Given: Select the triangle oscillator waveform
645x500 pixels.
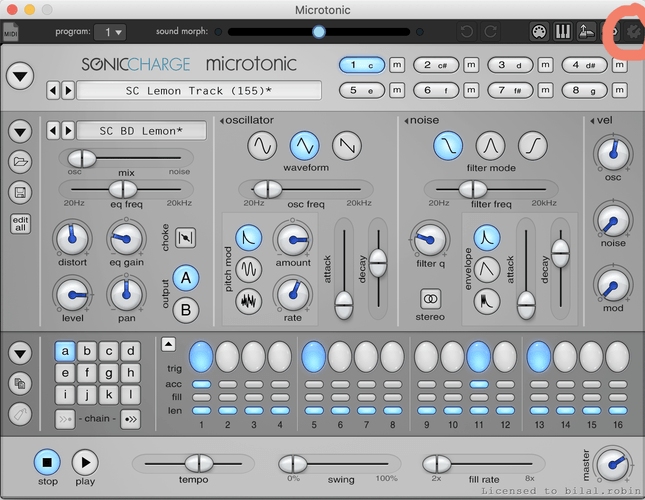Looking at the screenshot, I should point(304,146).
